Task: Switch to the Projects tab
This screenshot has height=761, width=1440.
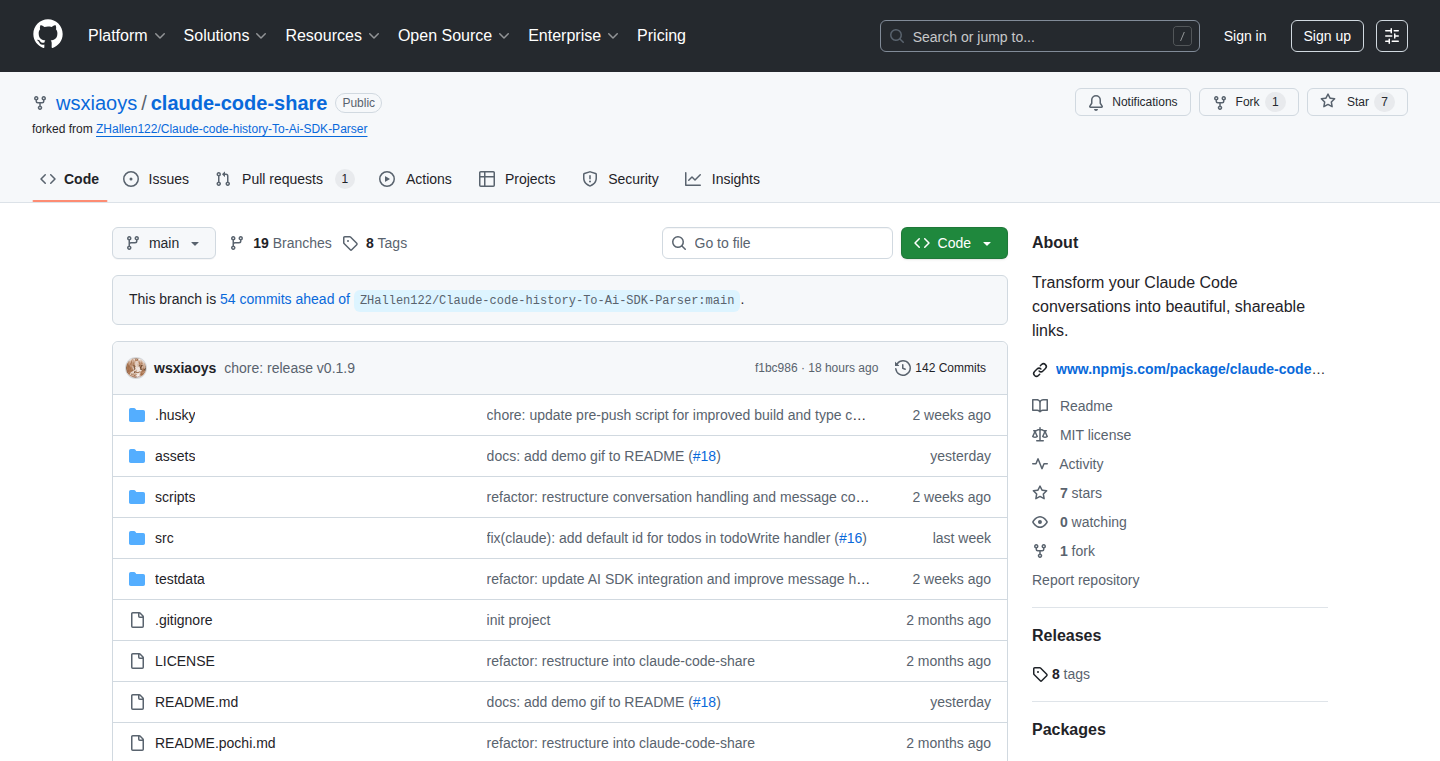Action: (517, 179)
